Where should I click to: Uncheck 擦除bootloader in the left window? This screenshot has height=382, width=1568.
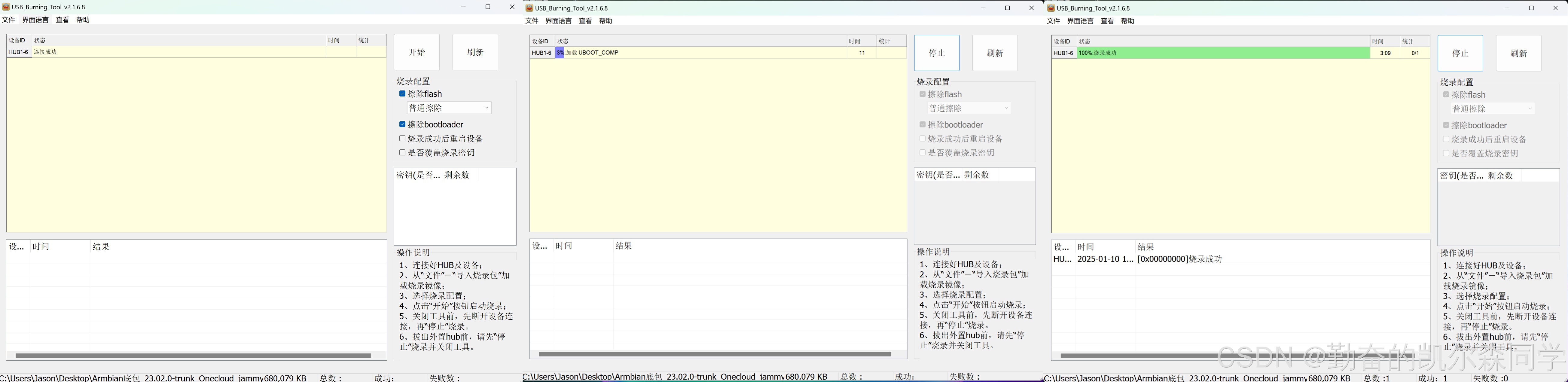pyautogui.click(x=402, y=124)
